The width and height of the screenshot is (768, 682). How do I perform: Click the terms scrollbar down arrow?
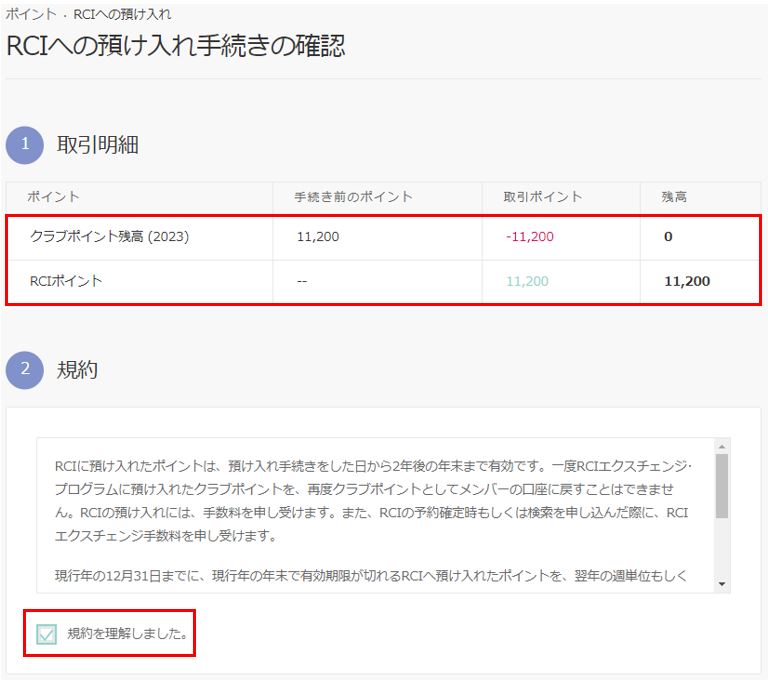(722, 584)
